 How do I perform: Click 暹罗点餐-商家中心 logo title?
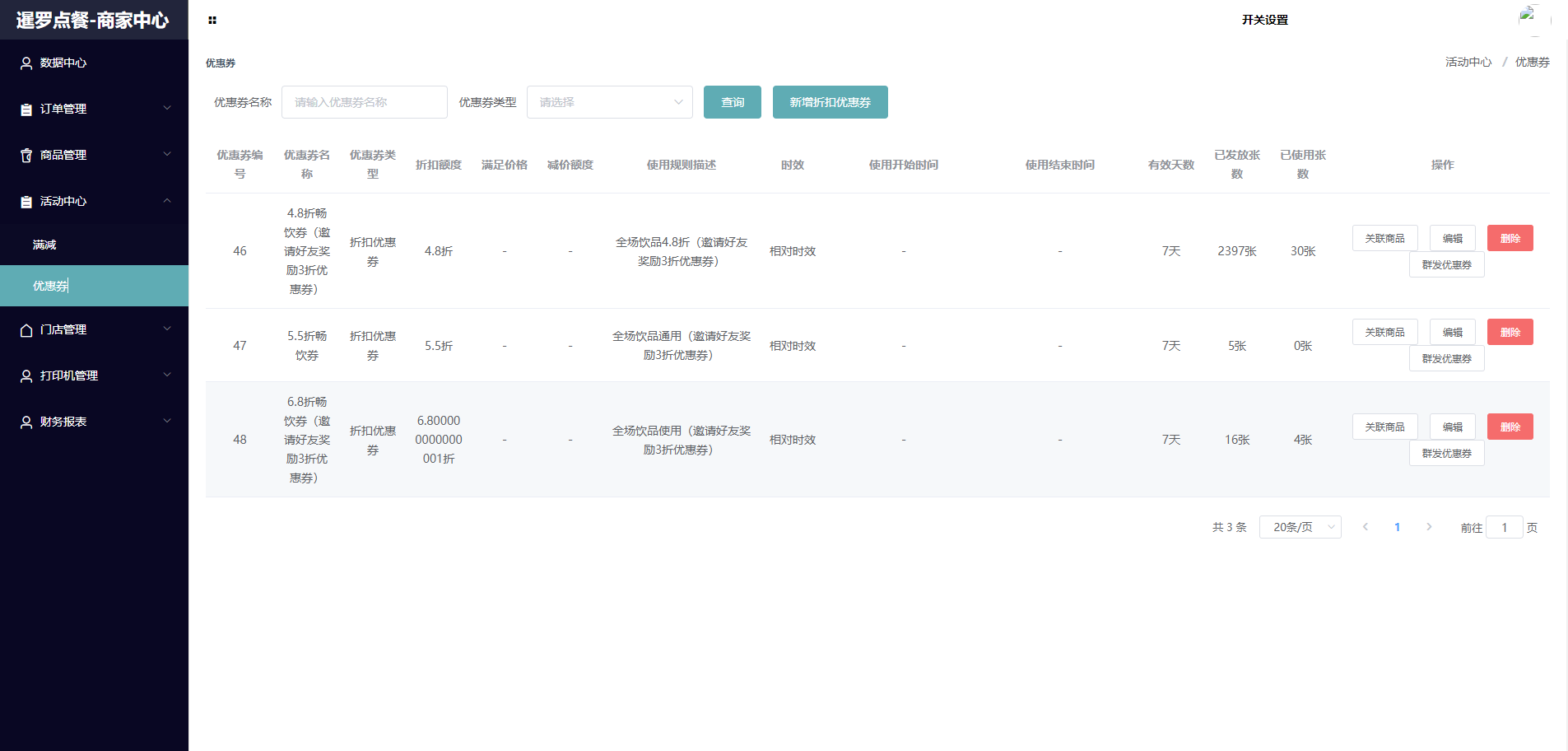tap(92, 20)
